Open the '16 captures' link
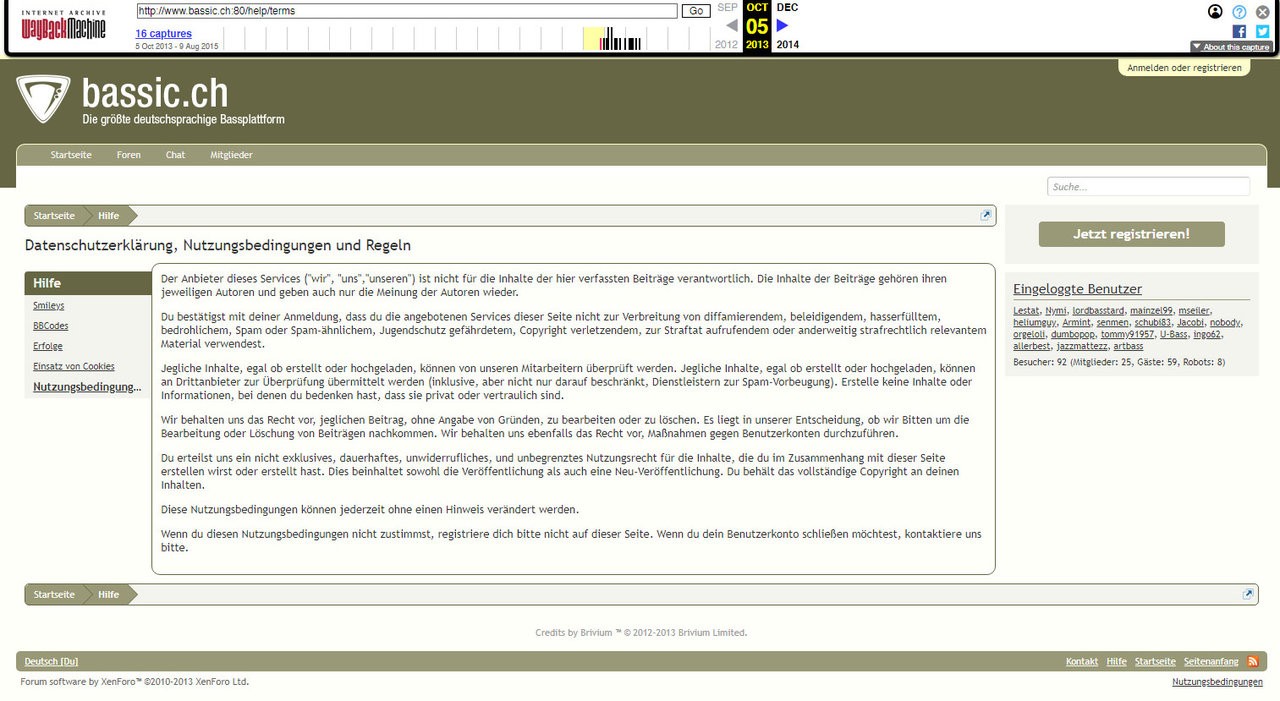The image size is (1280, 701). (164, 34)
